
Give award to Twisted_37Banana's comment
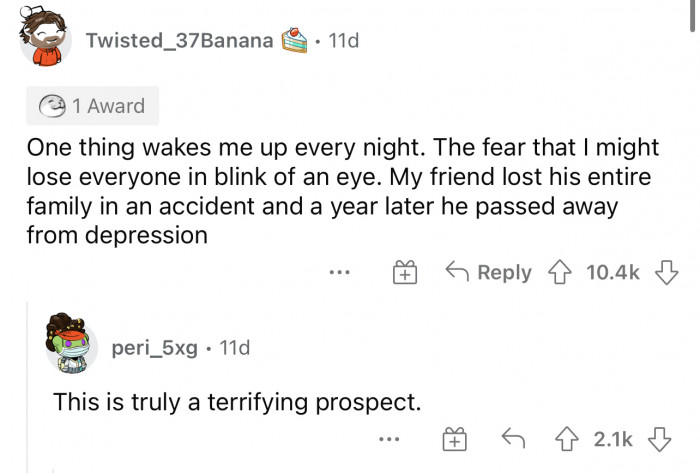405,272
